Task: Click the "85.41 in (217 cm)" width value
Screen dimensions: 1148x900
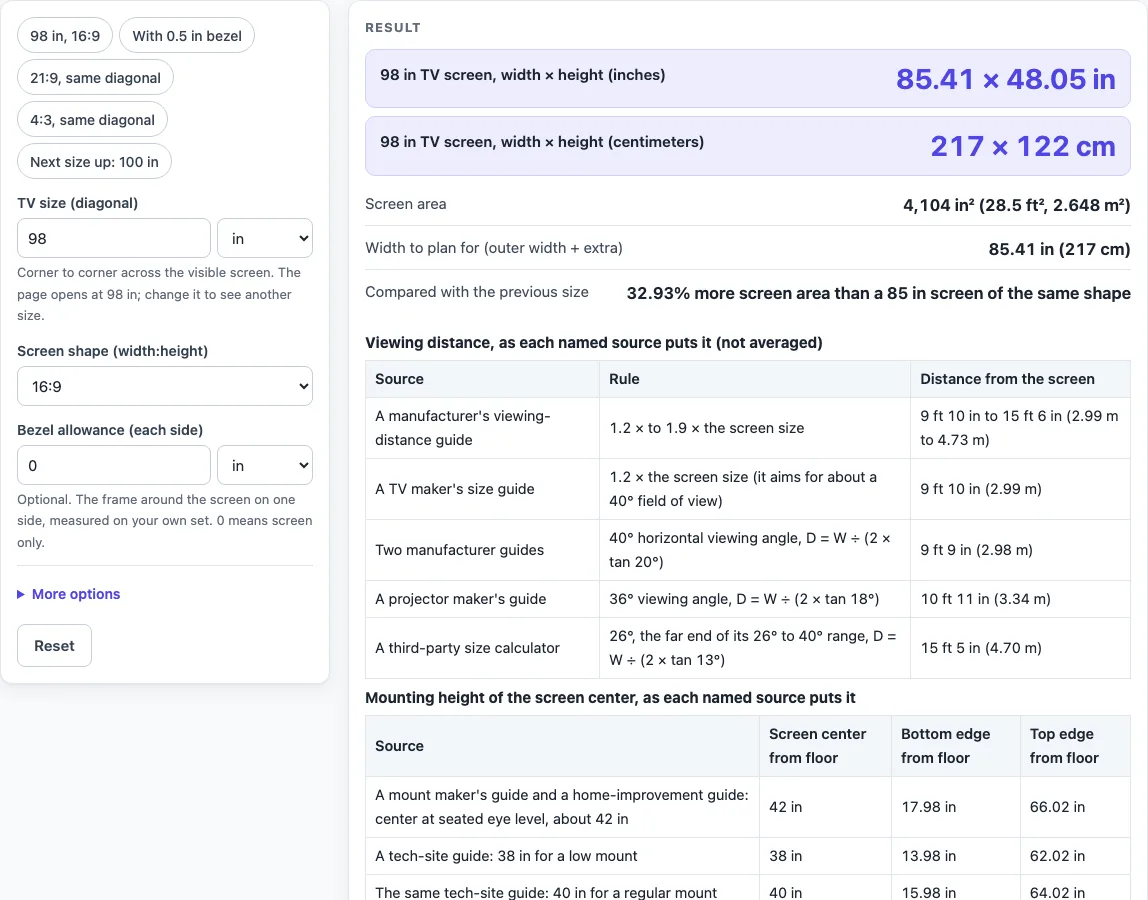Action: coord(1059,249)
